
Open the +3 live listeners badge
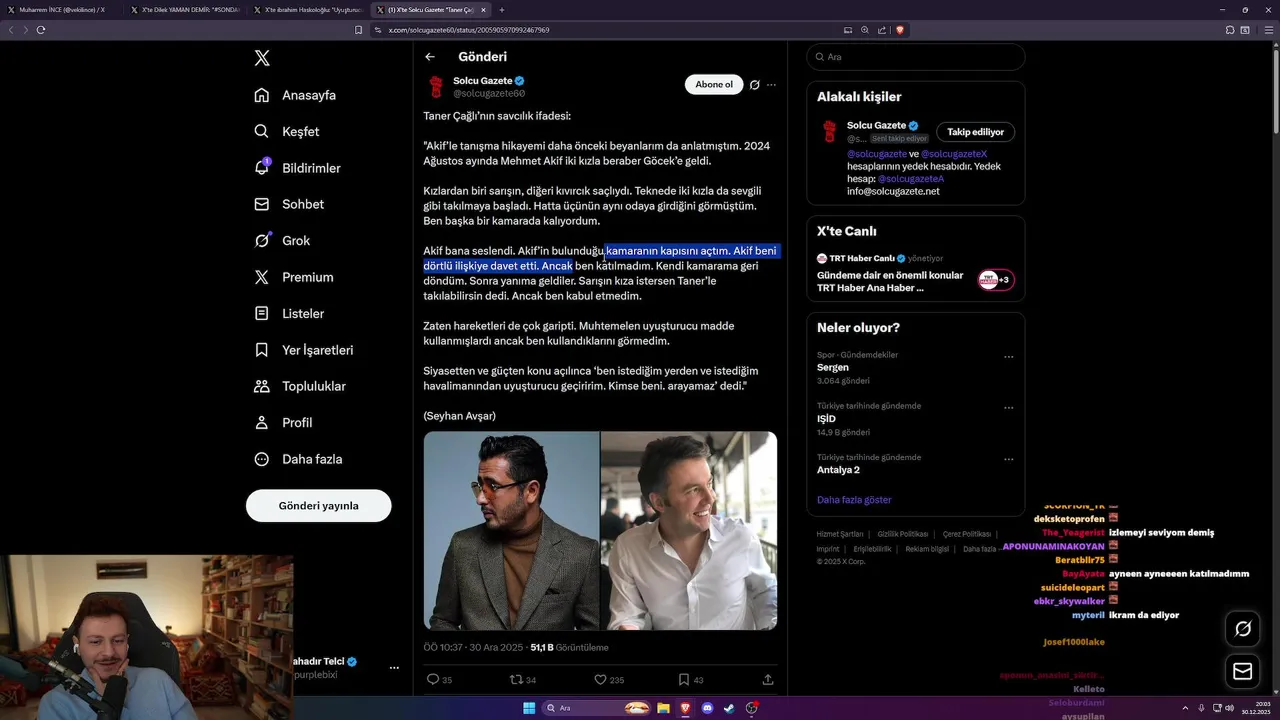(996, 280)
